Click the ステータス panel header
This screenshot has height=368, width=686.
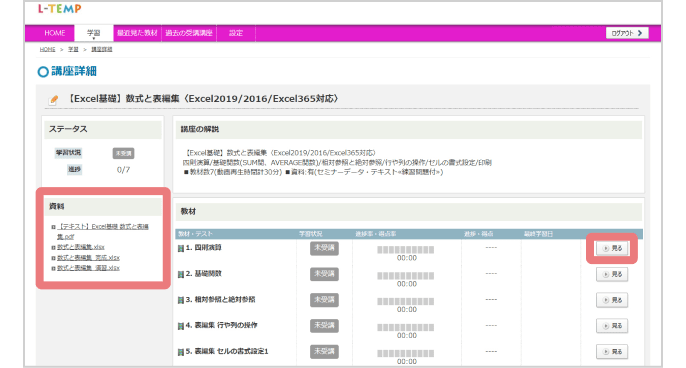tap(103, 130)
